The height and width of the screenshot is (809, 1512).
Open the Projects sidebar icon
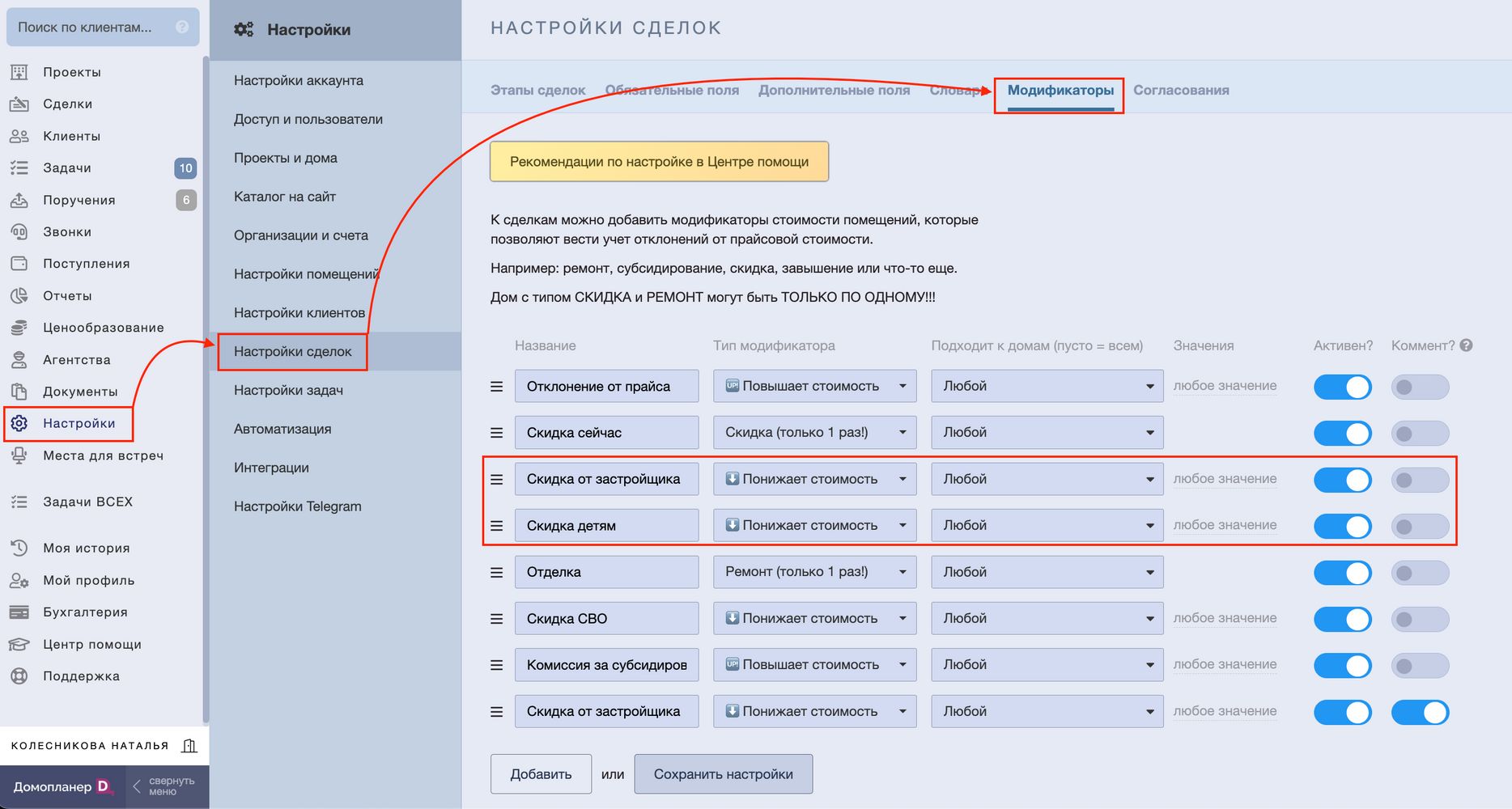click(x=19, y=72)
